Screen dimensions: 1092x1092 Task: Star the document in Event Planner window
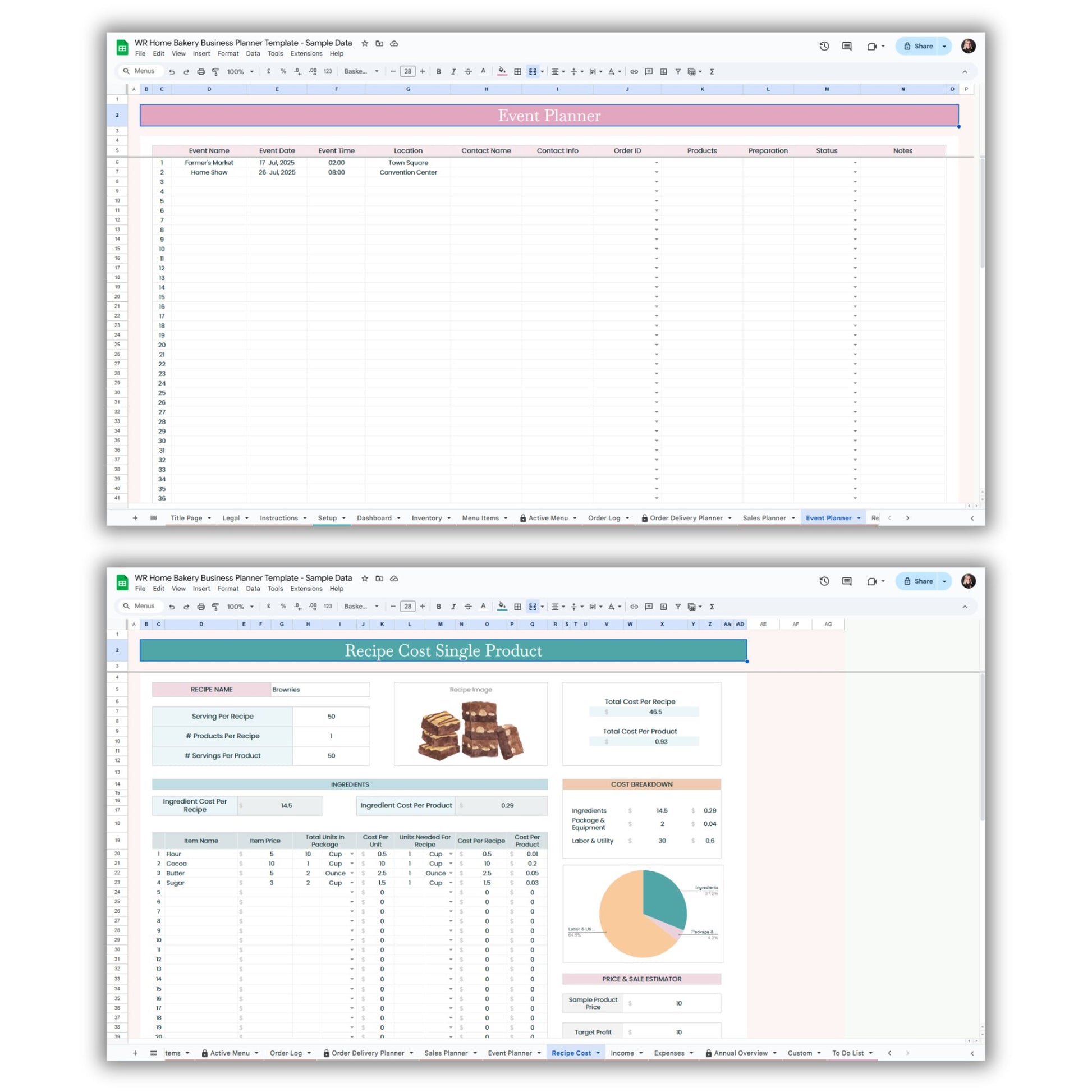pos(365,43)
